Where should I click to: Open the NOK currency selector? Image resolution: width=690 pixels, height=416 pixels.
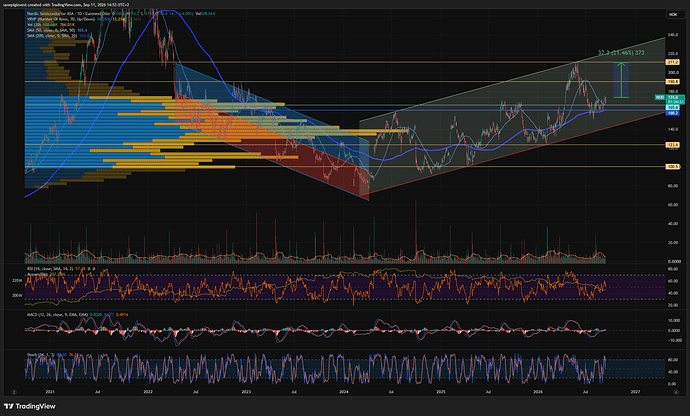click(x=673, y=15)
